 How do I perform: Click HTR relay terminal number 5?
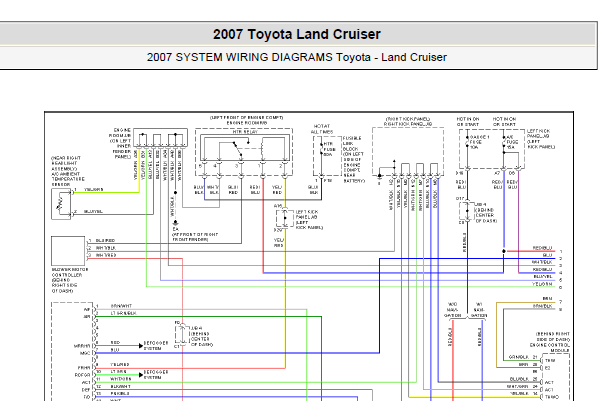pos(200,166)
